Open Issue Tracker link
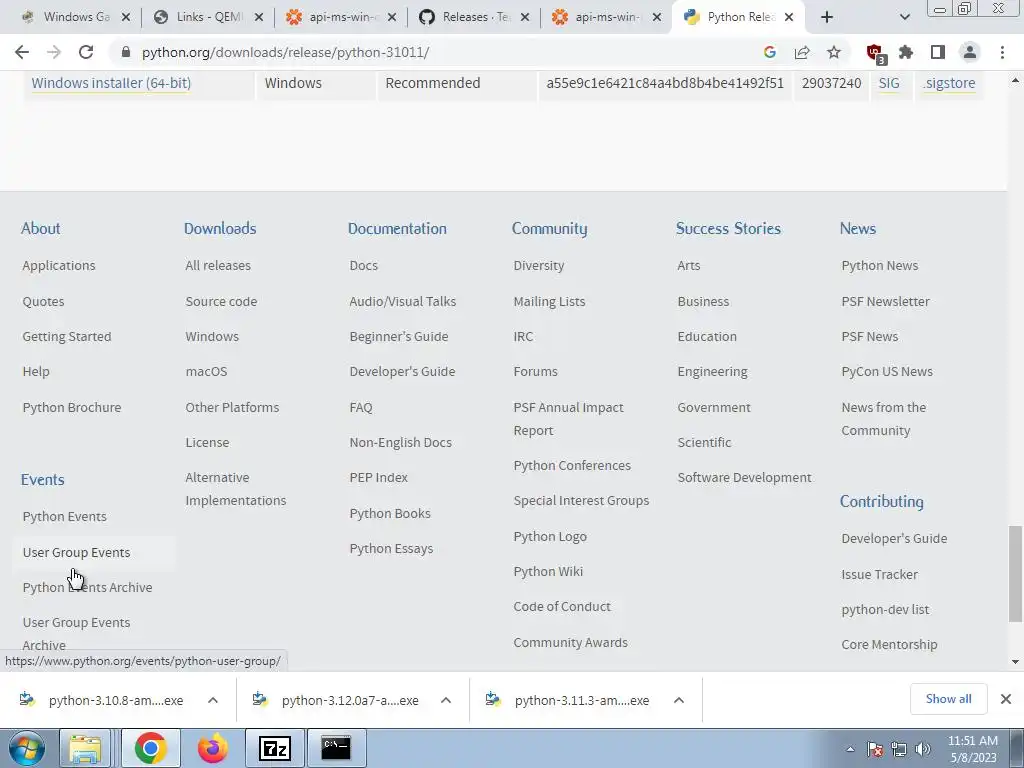This screenshot has height=768, width=1024. pos(880,575)
